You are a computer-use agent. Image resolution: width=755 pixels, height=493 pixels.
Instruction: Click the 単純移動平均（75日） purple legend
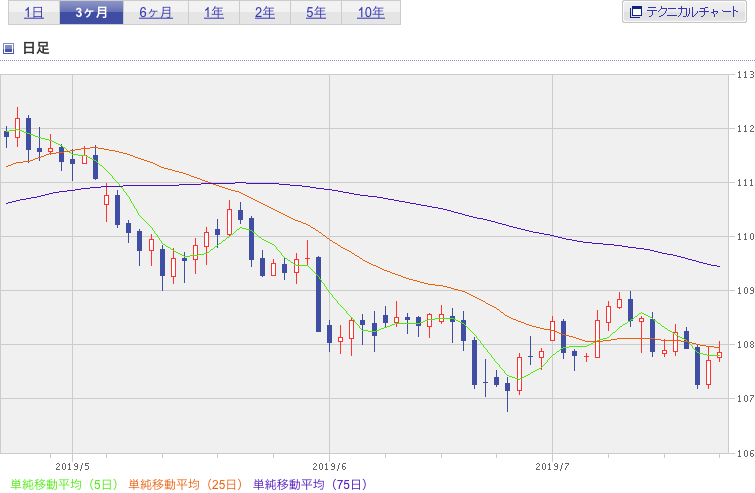(310, 484)
